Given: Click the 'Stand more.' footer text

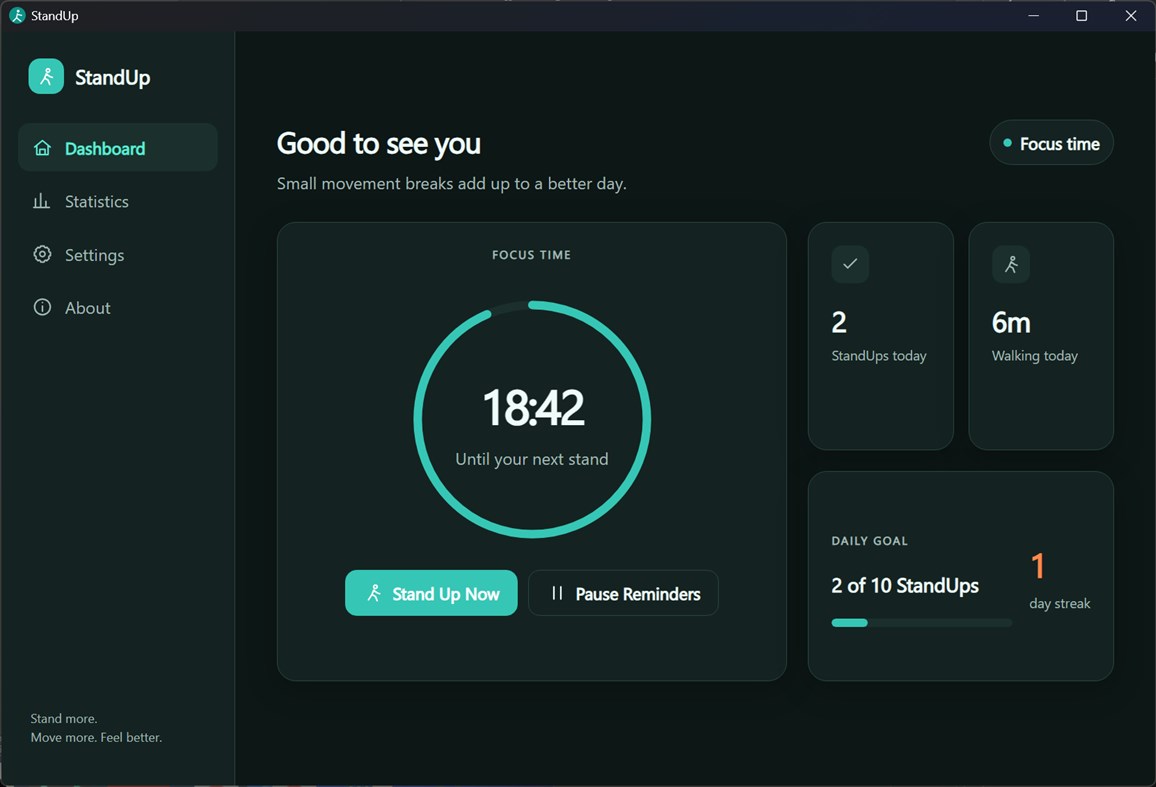Looking at the screenshot, I should point(64,718).
